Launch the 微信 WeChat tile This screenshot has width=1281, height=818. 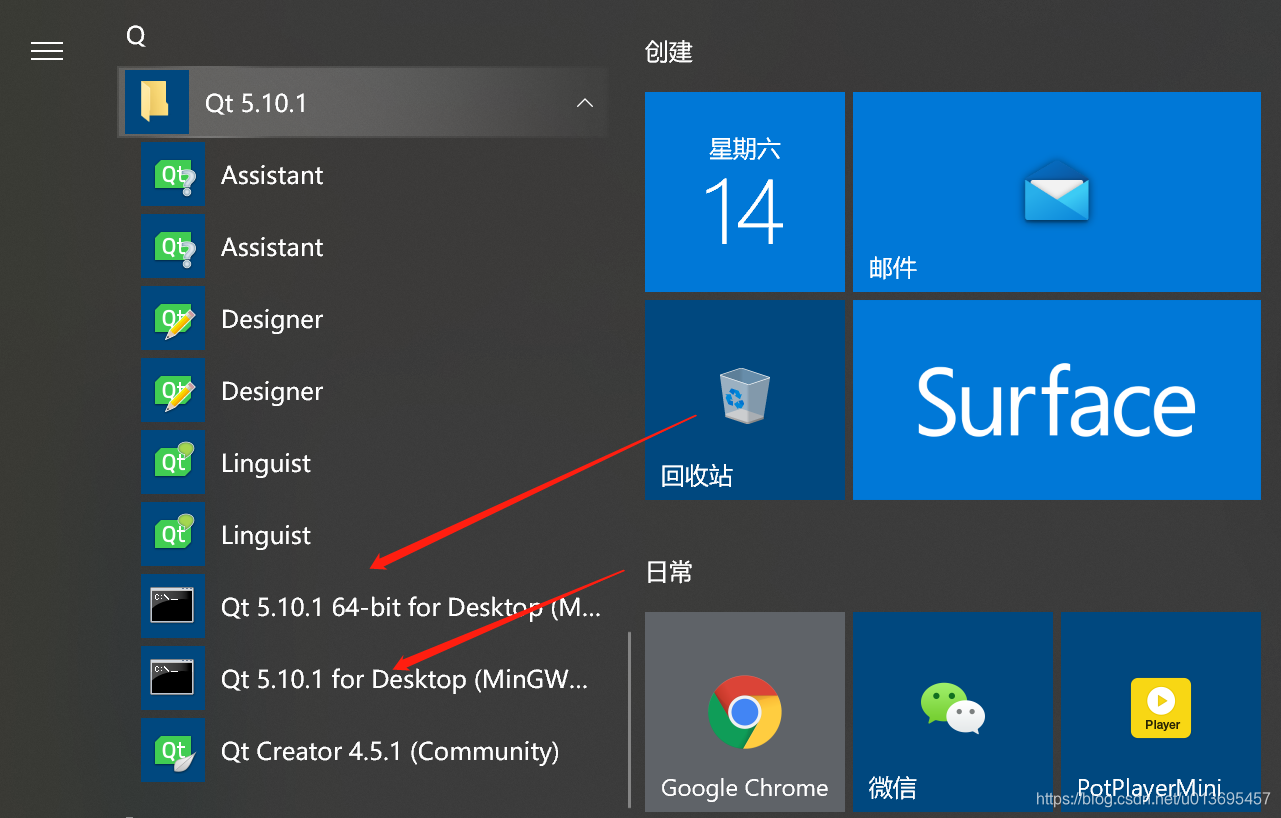953,712
